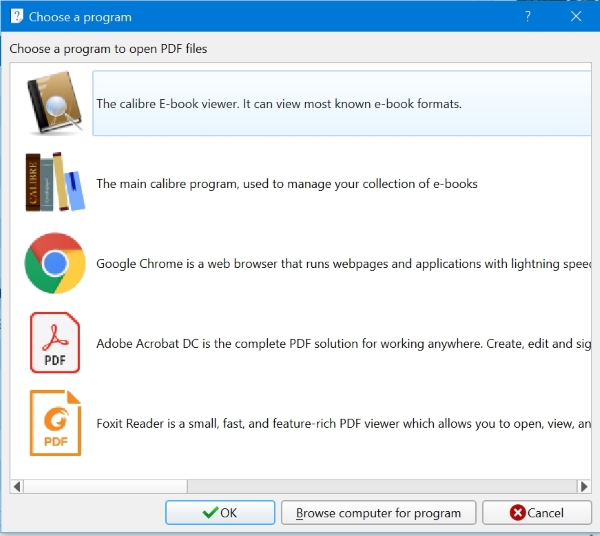Image resolution: width=600 pixels, height=536 pixels.
Task: Select 'The calibre E-book viewer' description row
Action: tap(342, 103)
